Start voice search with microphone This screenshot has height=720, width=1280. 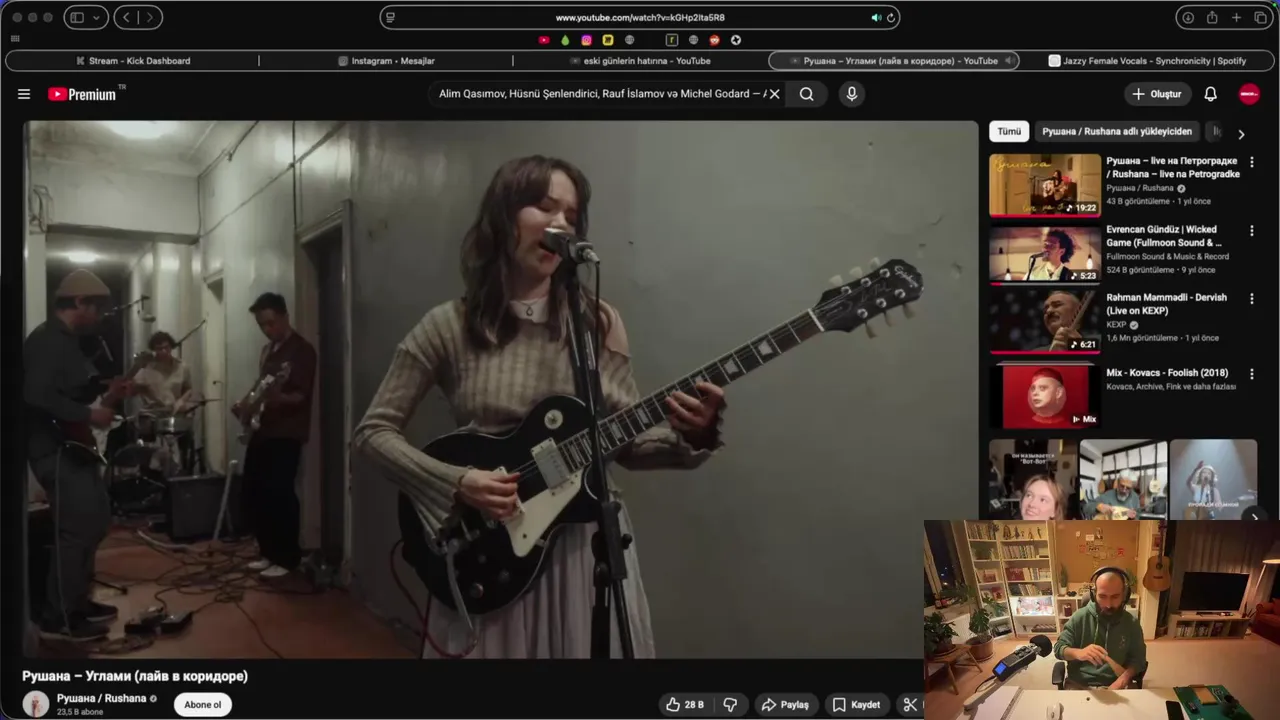point(852,94)
